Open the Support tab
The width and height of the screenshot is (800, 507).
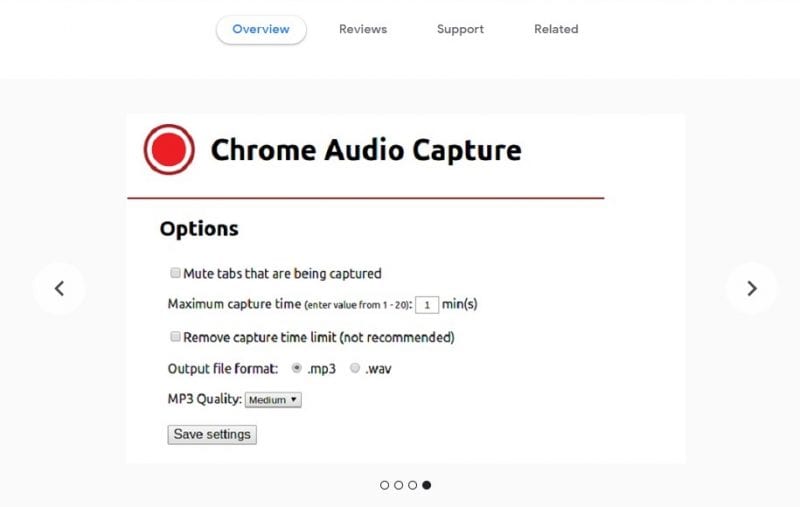[460, 29]
